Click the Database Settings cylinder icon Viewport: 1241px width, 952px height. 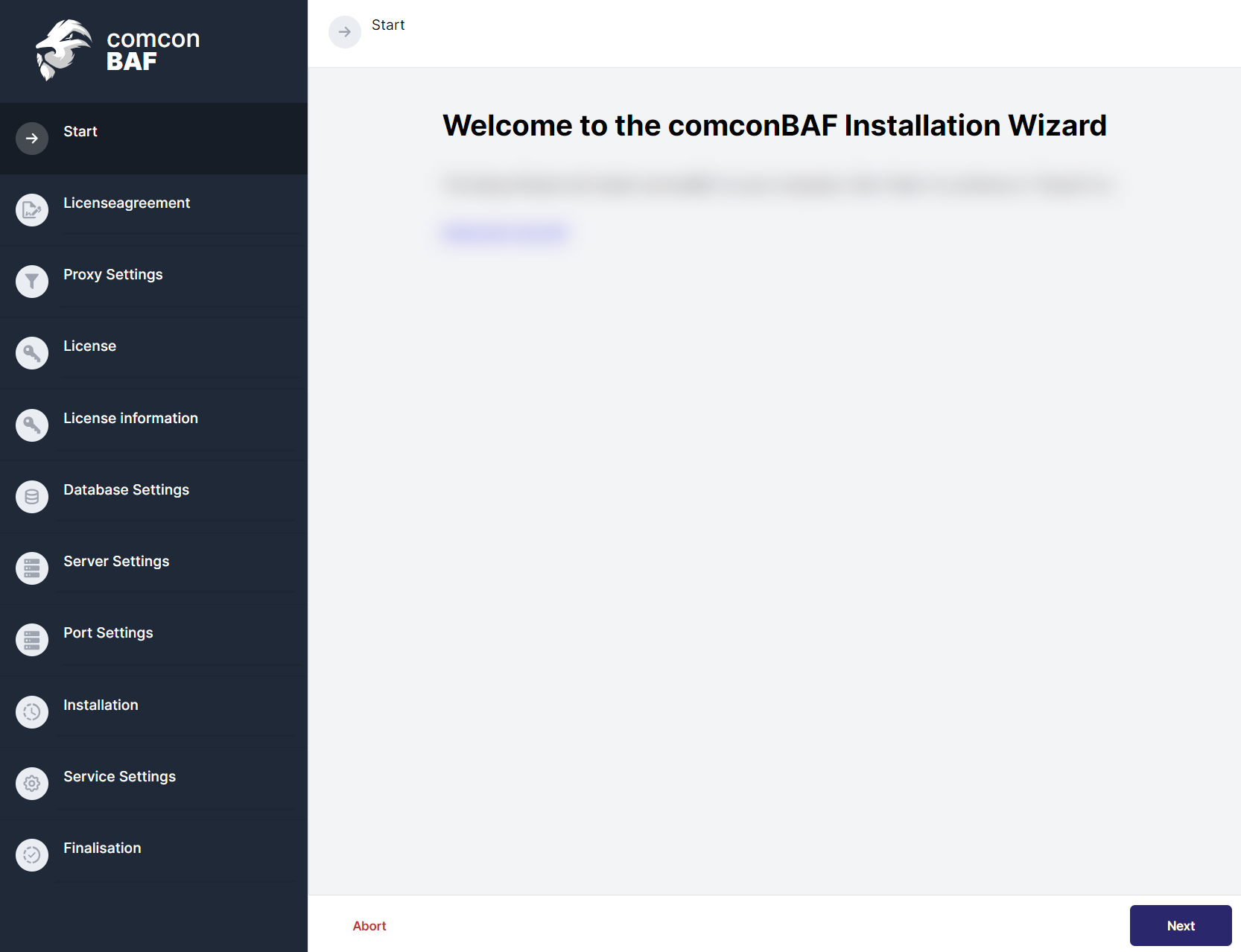coord(32,497)
